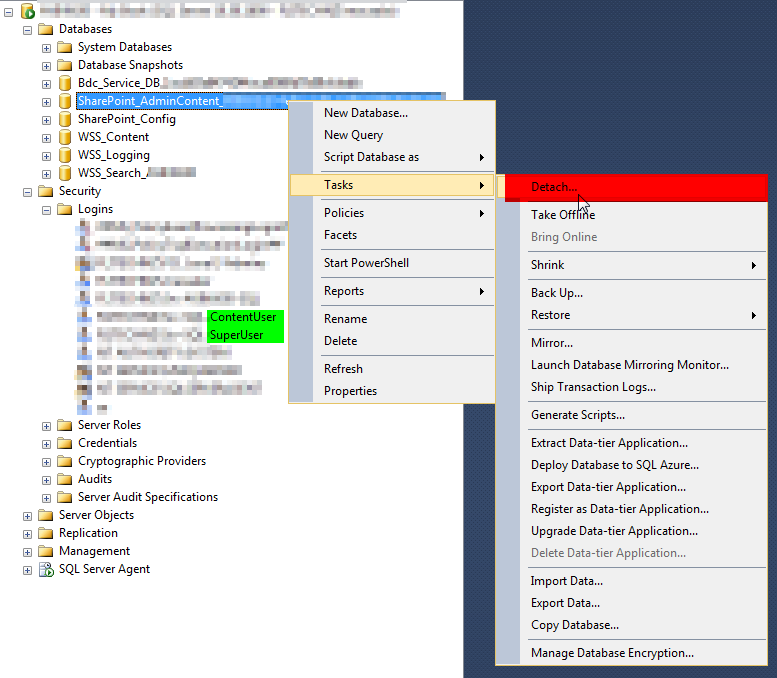Click the WSS_Content database cylinder icon
777x678 pixels.
(x=64, y=137)
